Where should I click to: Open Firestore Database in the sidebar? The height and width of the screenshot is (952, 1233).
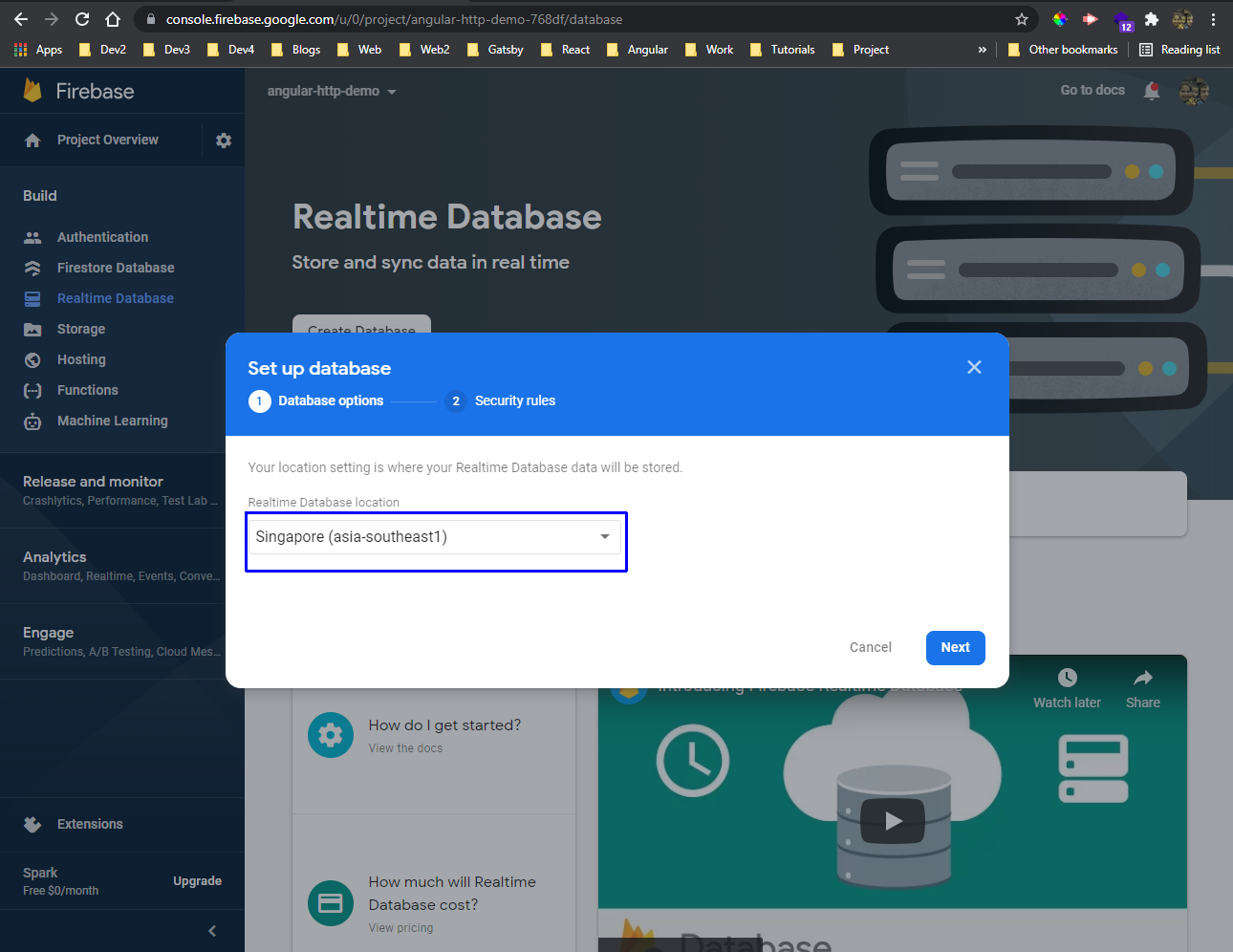pyautogui.click(x=116, y=268)
